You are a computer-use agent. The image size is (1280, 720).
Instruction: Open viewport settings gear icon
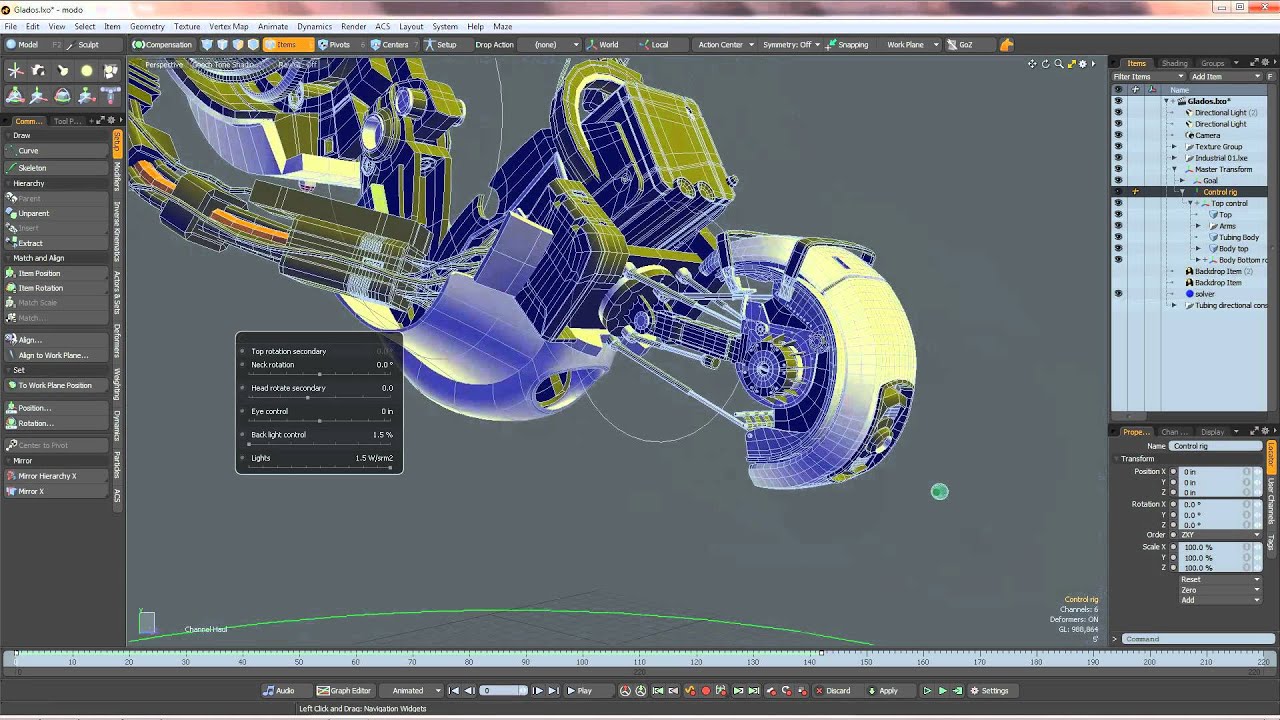point(1081,64)
